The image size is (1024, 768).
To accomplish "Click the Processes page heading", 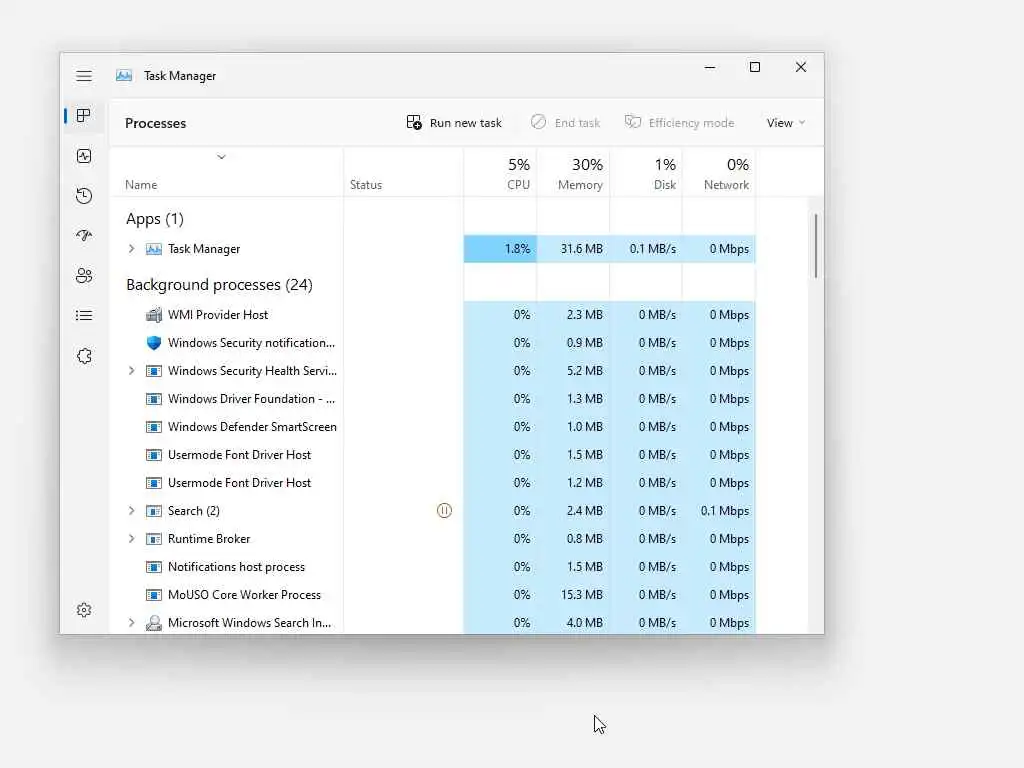I will 155,123.
